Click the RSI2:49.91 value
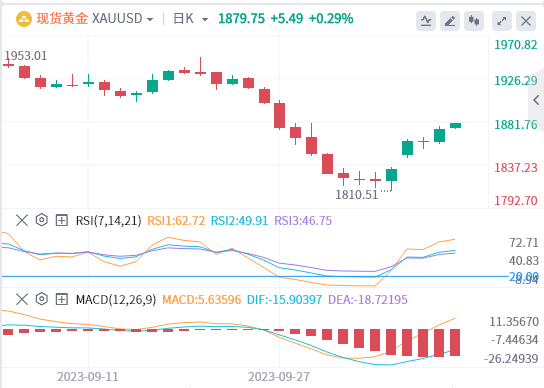544x388 pixels. tap(239, 221)
